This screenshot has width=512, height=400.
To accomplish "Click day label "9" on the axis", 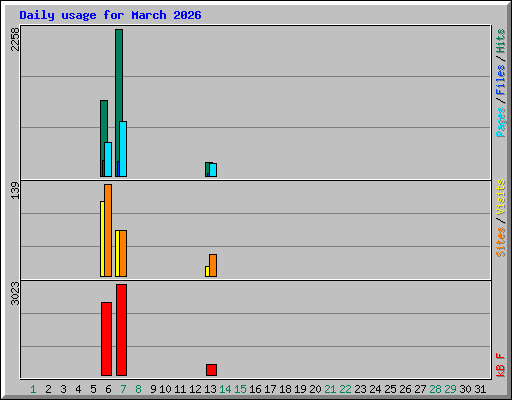I will point(153,389).
